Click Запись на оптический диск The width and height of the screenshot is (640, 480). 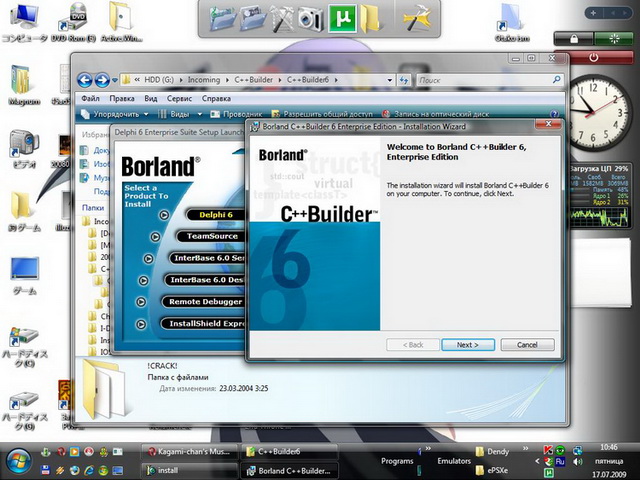tap(435, 114)
